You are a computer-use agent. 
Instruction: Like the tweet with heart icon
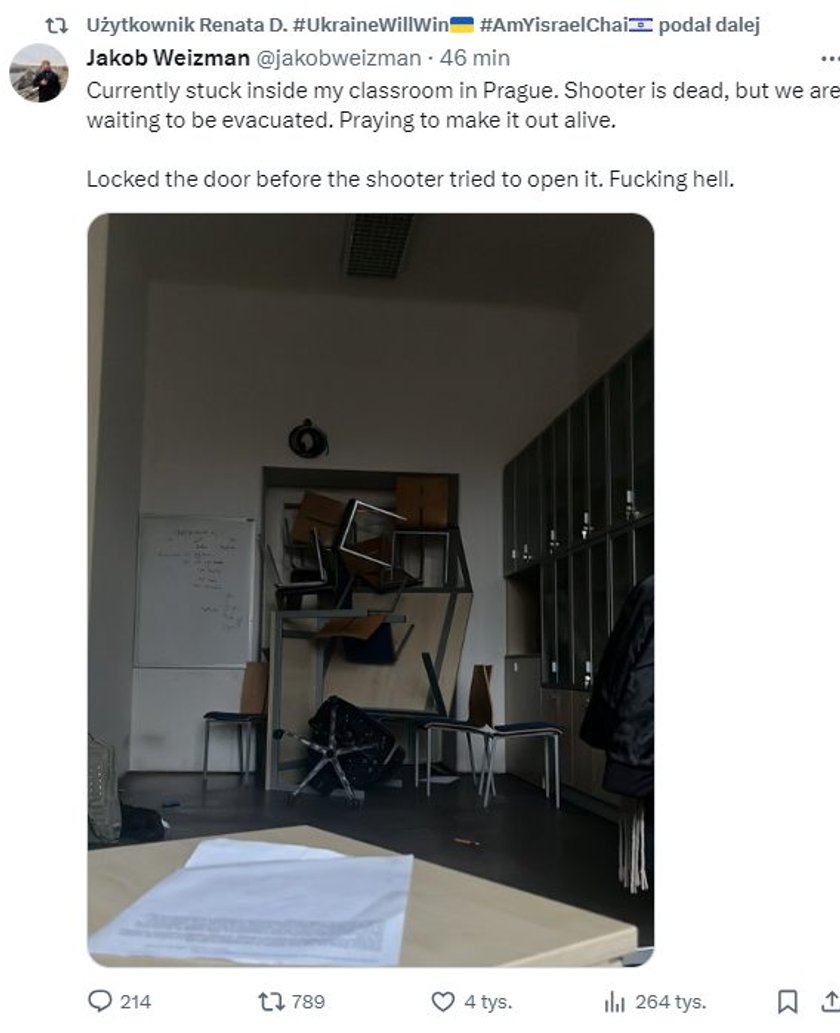443,1002
